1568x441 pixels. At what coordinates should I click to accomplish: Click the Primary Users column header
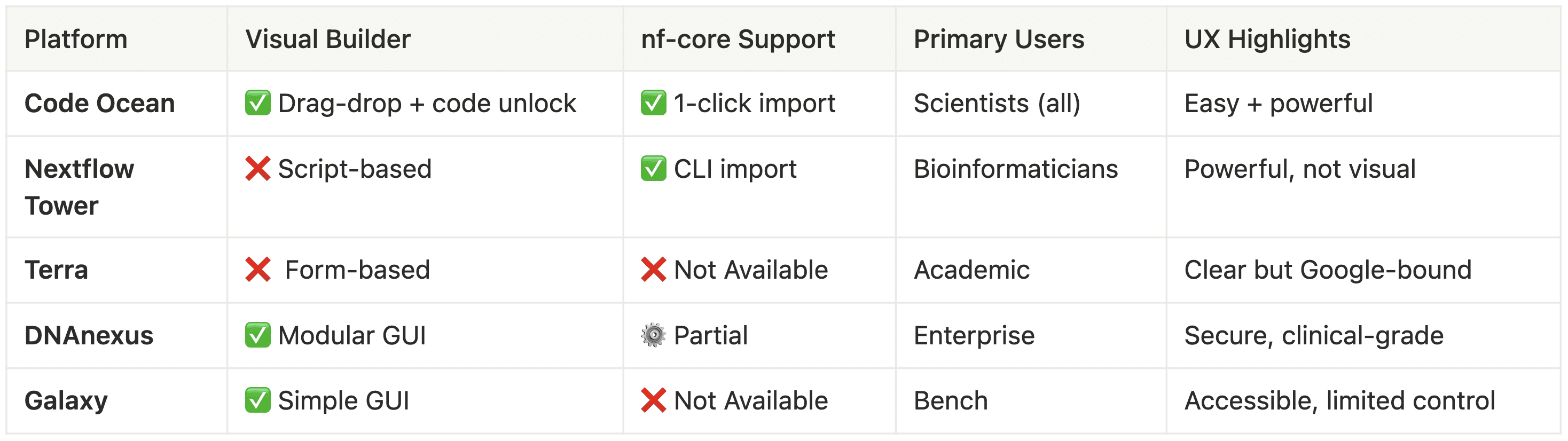coord(999,40)
